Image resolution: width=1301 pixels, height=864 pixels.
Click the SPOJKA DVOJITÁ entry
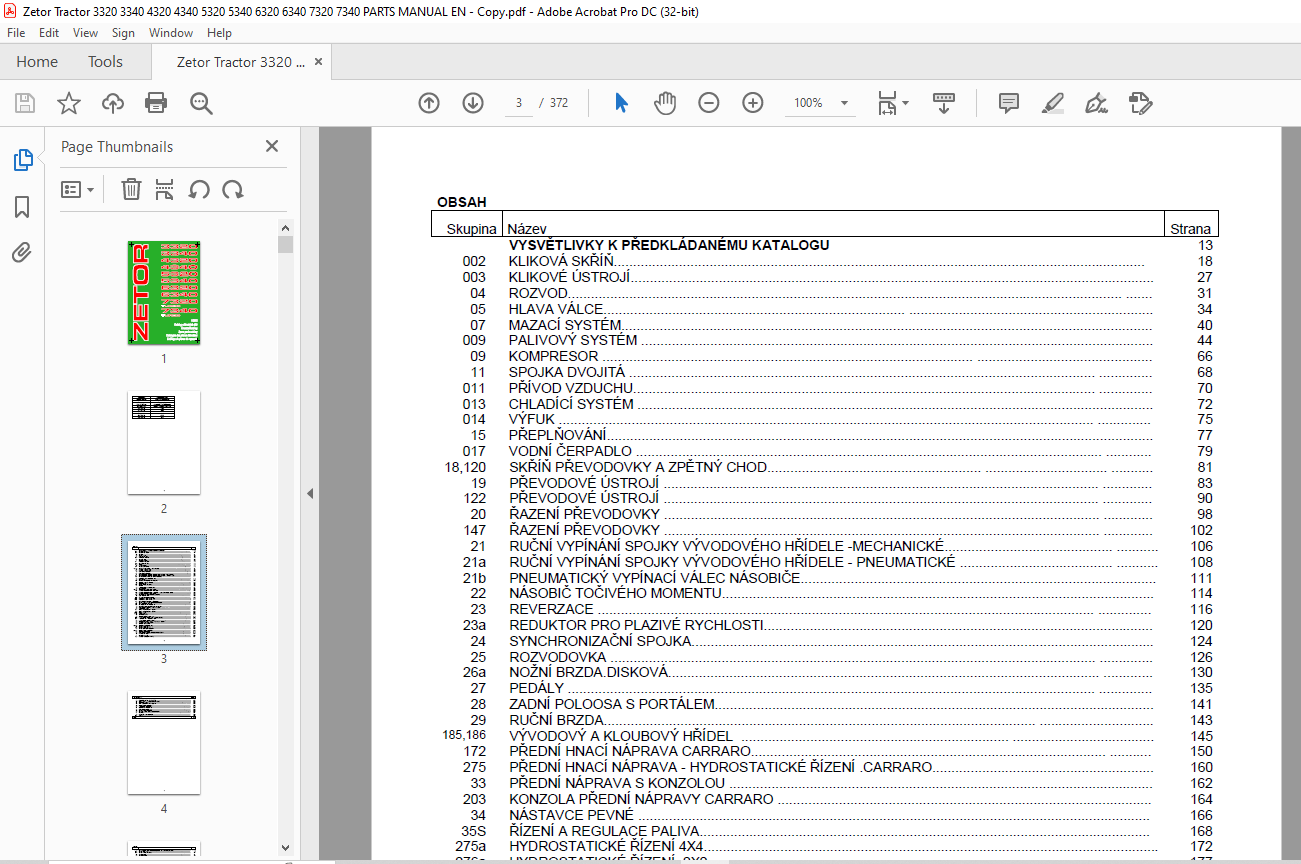[x=567, y=372]
